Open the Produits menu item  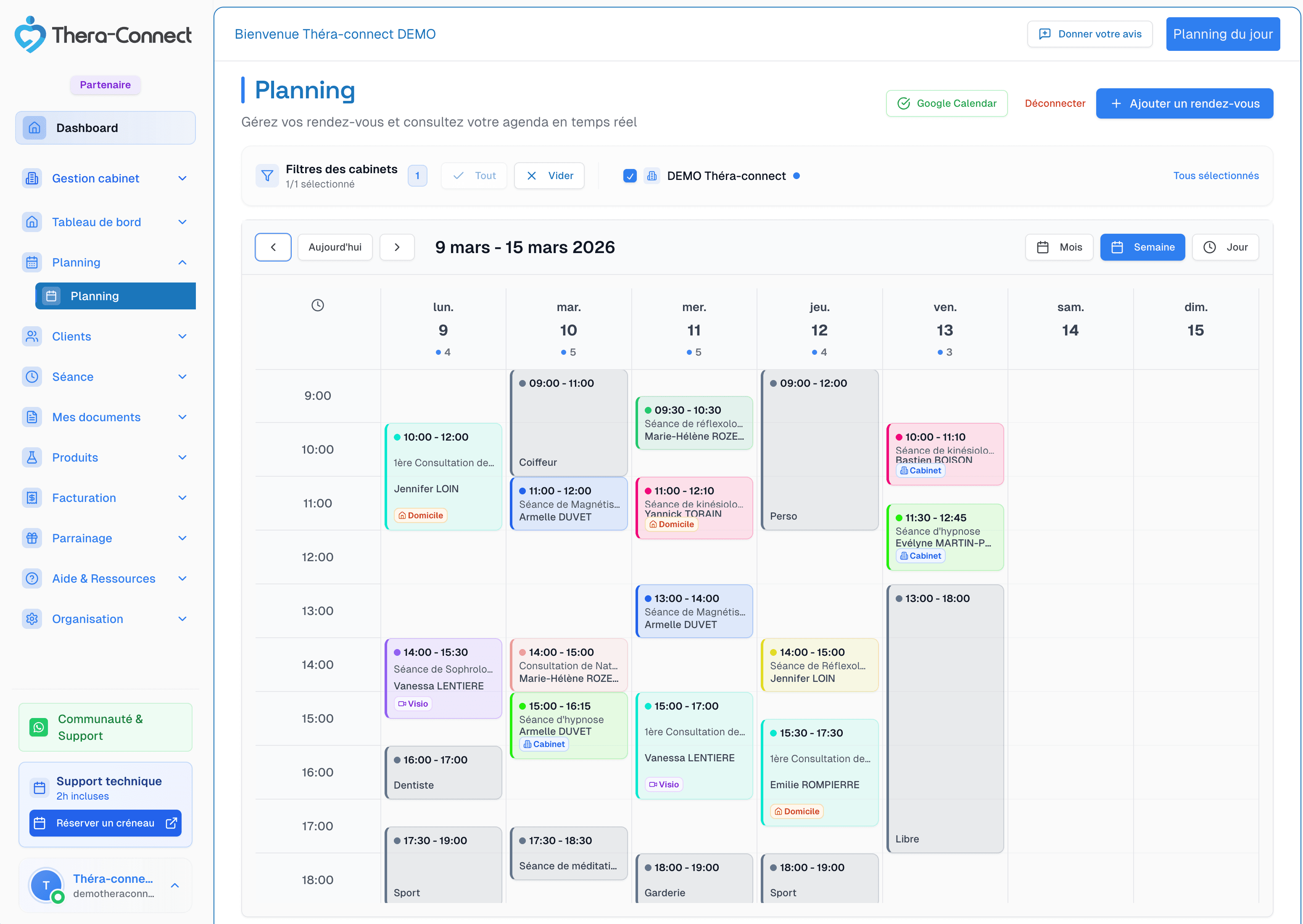[105, 457]
